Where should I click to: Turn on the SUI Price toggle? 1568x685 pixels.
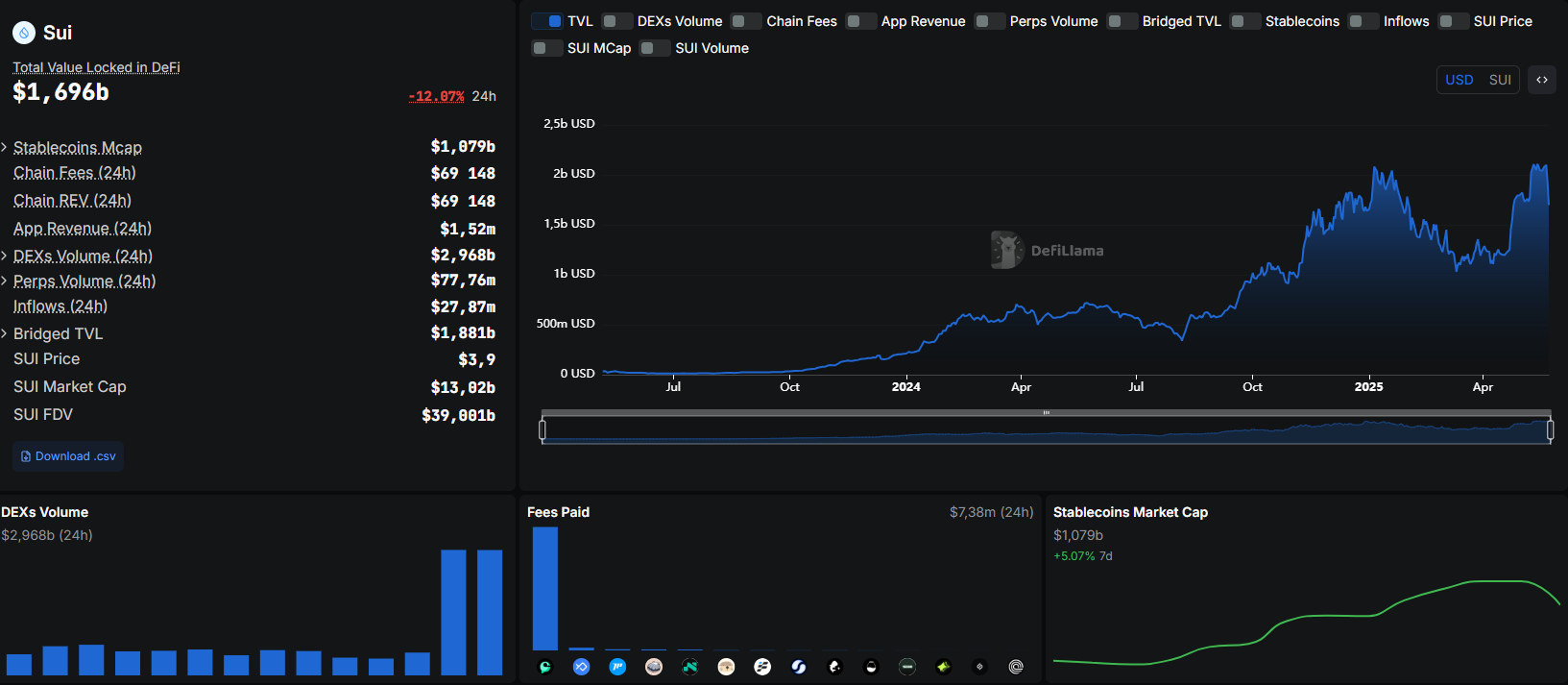coord(1453,21)
